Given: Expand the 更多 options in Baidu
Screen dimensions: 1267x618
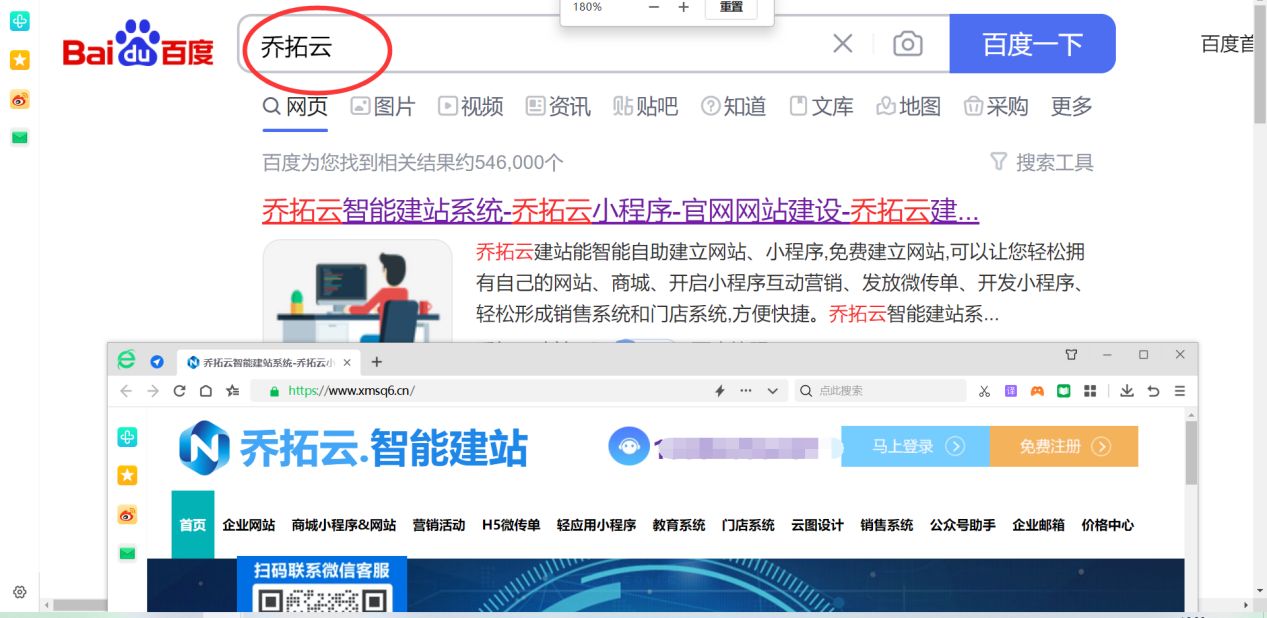Looking at the screenshot, I should [x=1071, y=107].
